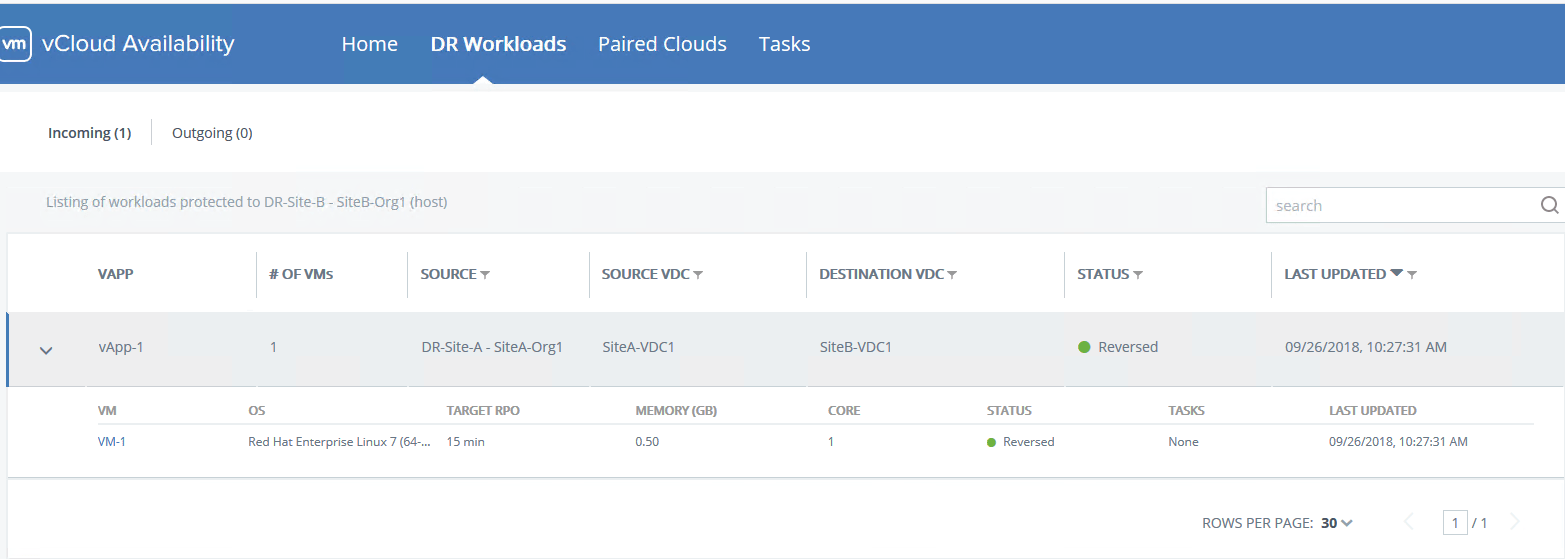Click the '15 min' target RPO value
Screen dimensions: 1565x559
pyautogui.click(x=465, y=442)
